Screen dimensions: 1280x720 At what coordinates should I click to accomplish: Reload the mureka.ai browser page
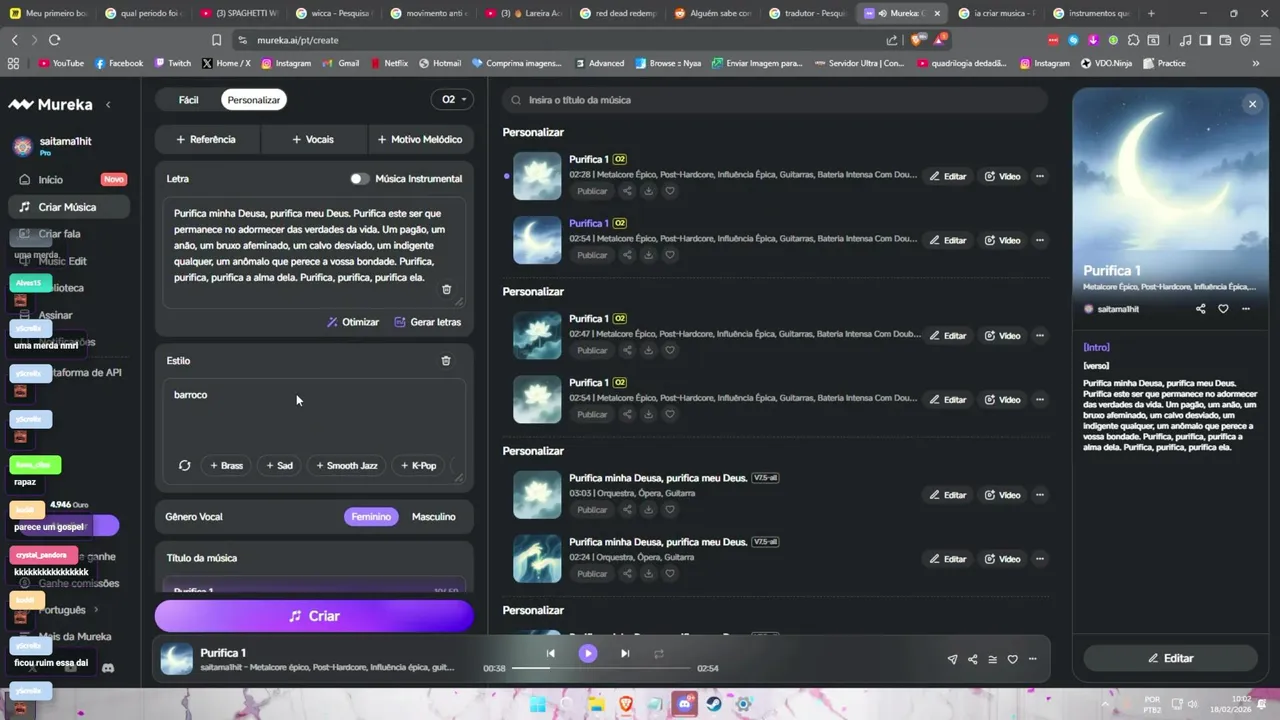[x=54, y=40]
